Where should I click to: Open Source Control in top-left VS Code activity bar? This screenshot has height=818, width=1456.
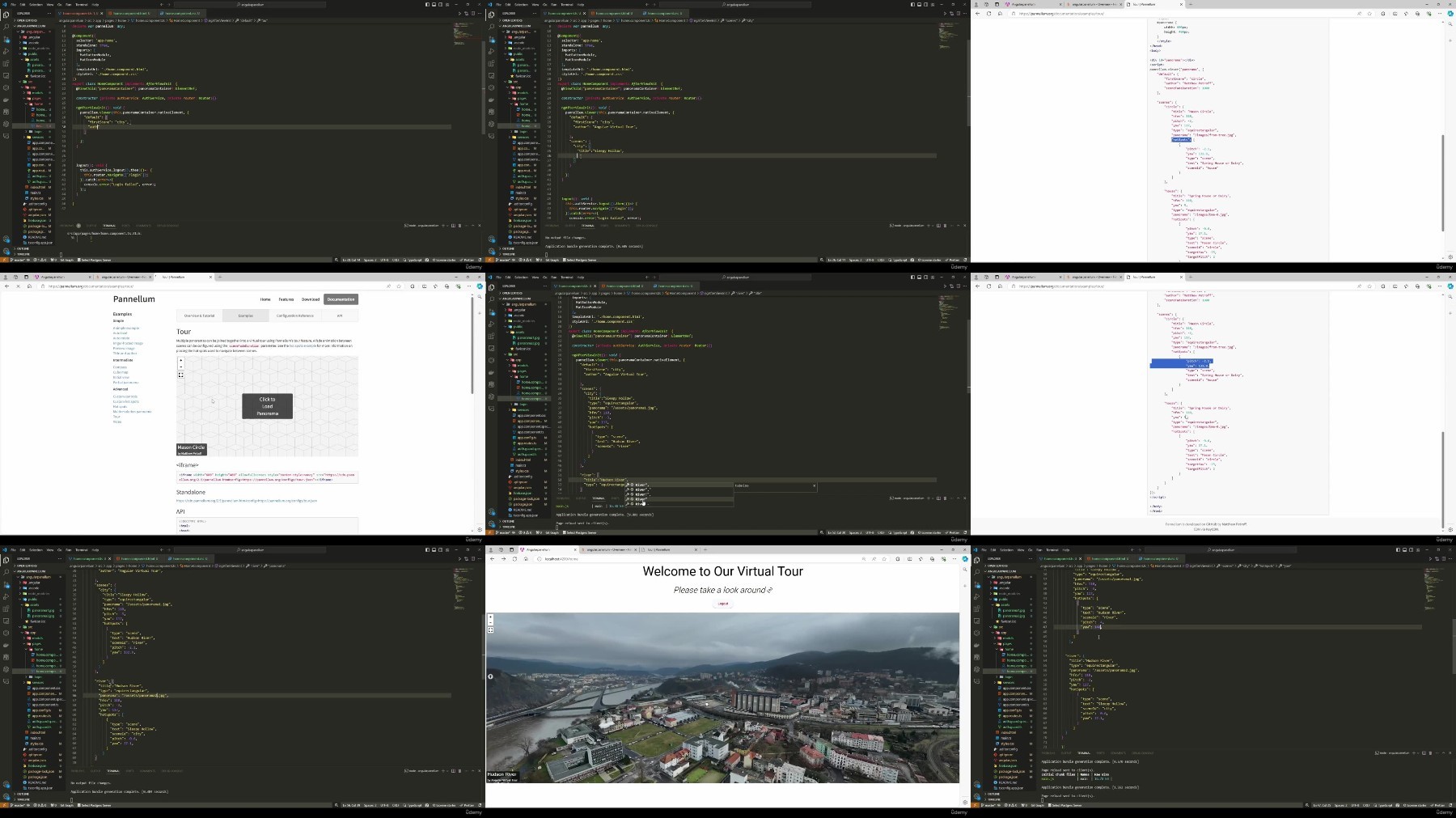6,39
